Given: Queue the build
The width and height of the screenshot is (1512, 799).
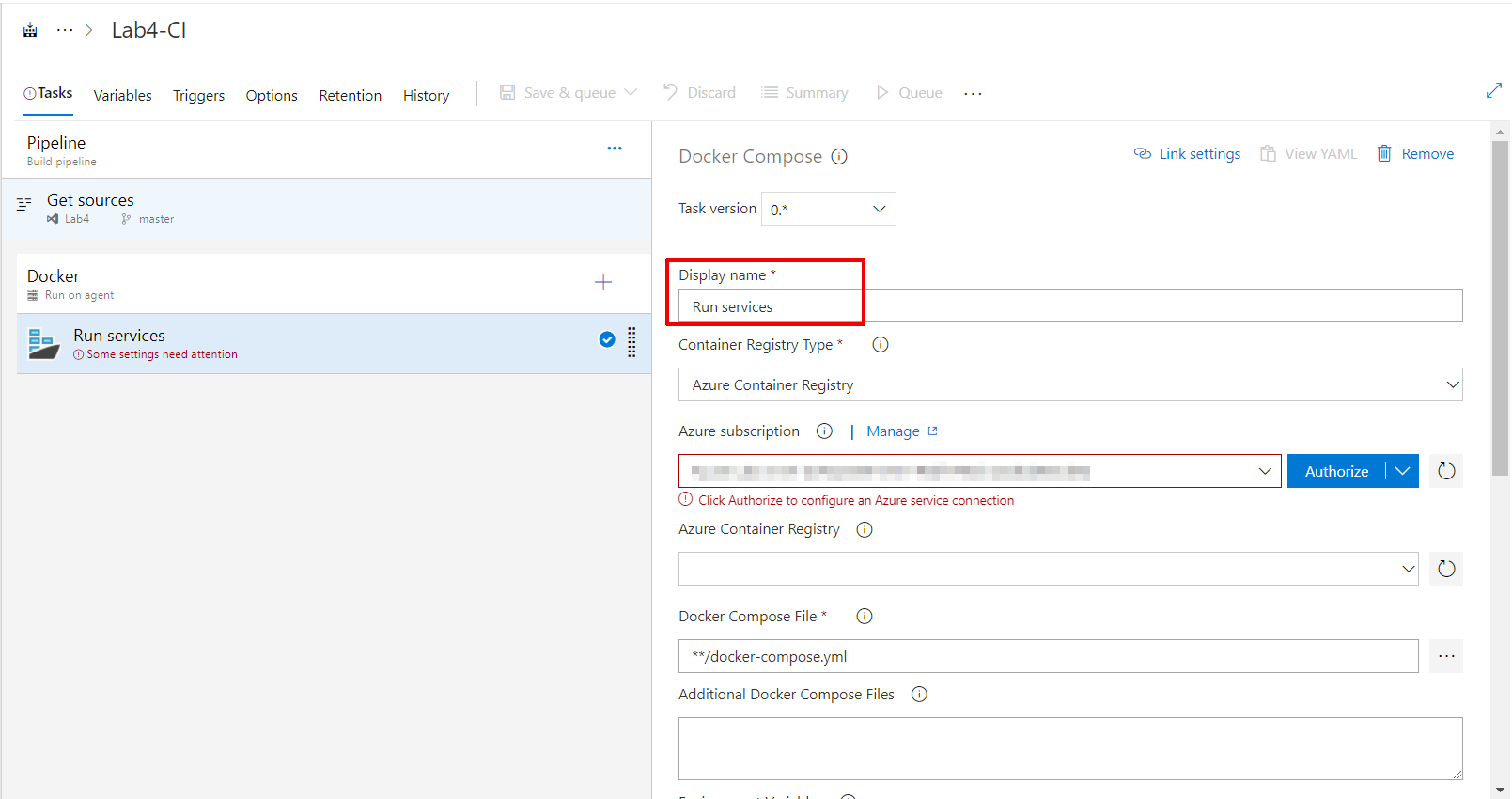Looking at the screenshot, I should tap(909, 92).
